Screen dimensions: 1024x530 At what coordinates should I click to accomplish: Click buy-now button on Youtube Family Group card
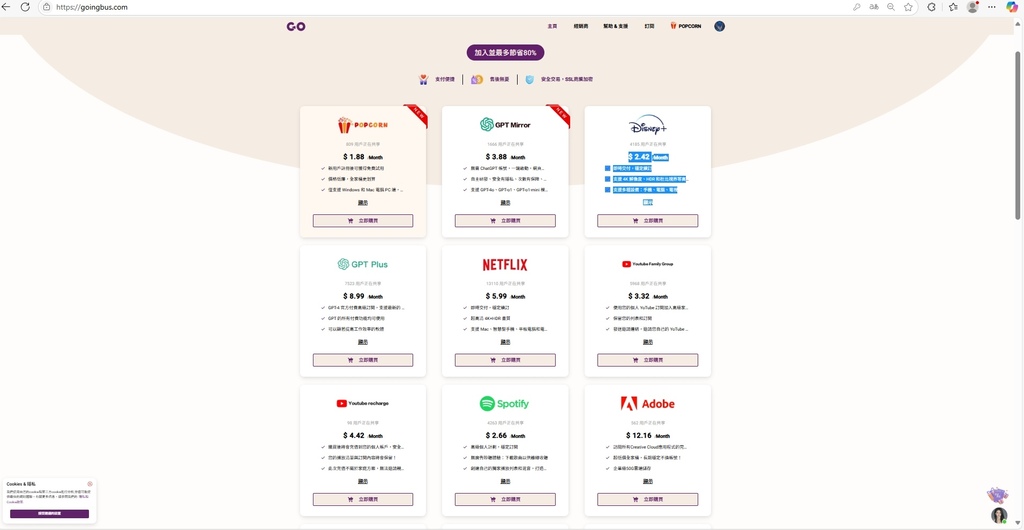pos(647,360)
